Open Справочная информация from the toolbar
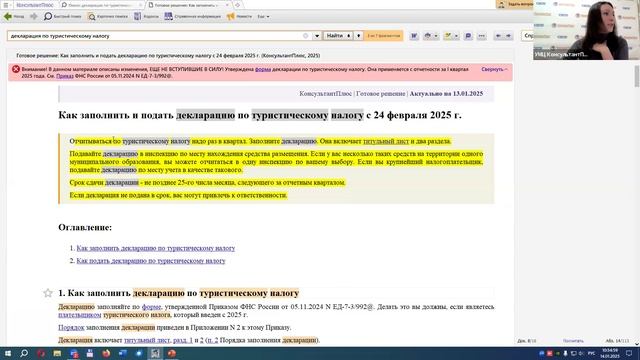This screenshot has width=640, height=360. coord(193,16)
